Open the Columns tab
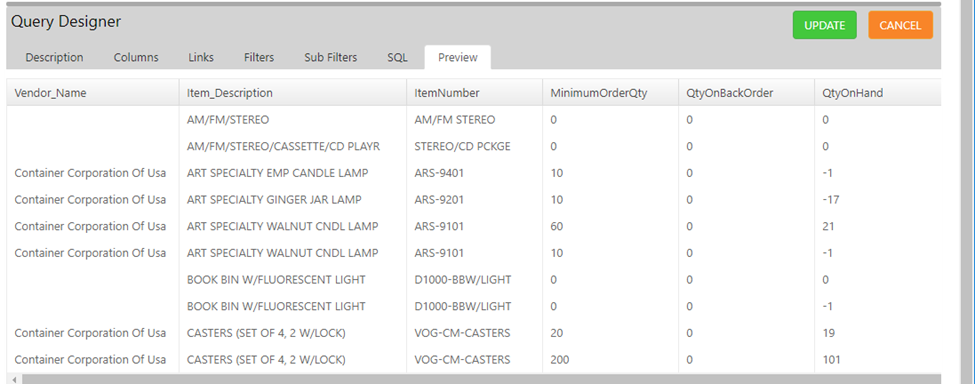This screenshot has width=975, height=384. 136,57
